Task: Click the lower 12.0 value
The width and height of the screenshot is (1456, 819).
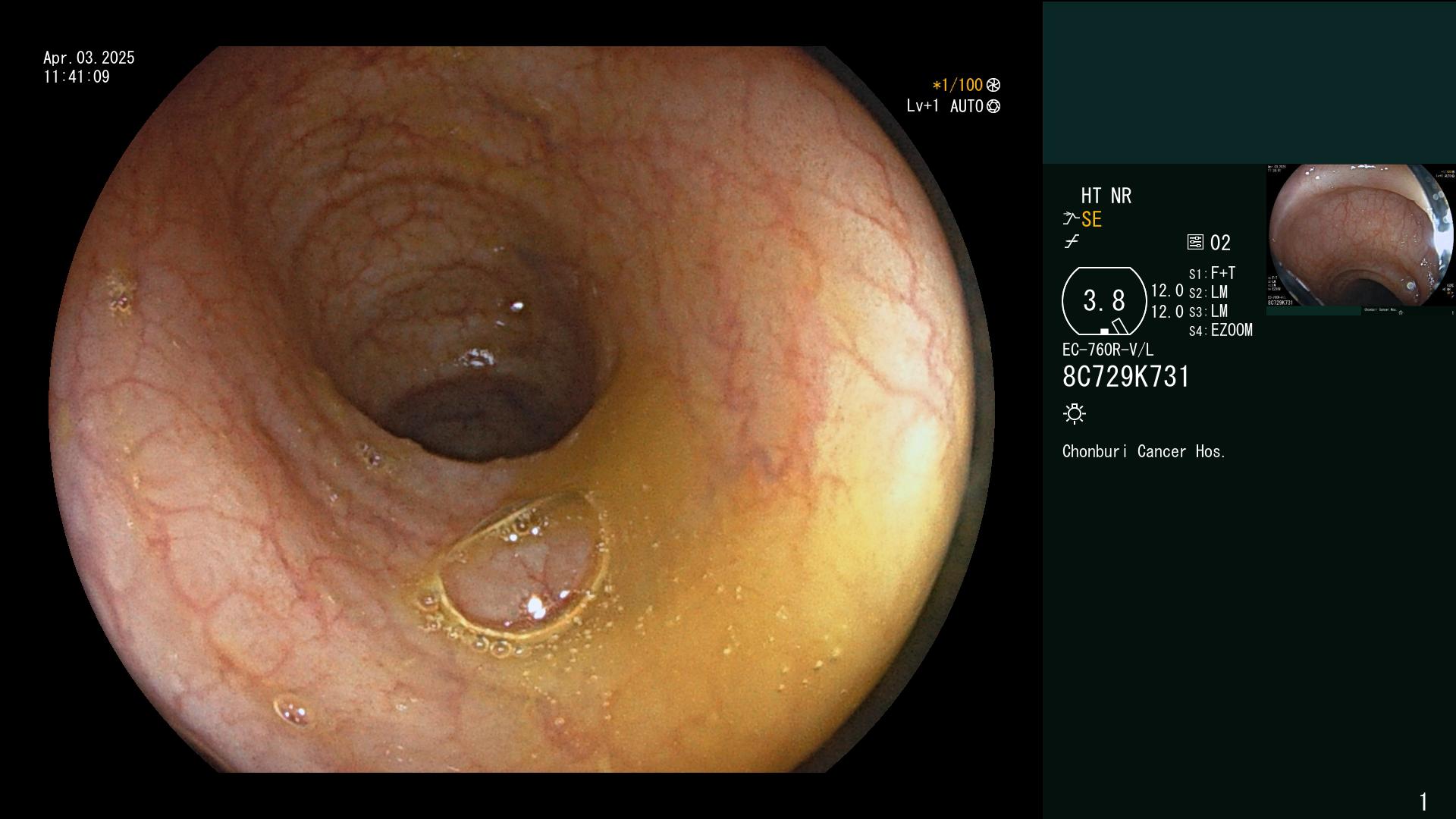Action: pyautogui.click(x=1167, y=312)
